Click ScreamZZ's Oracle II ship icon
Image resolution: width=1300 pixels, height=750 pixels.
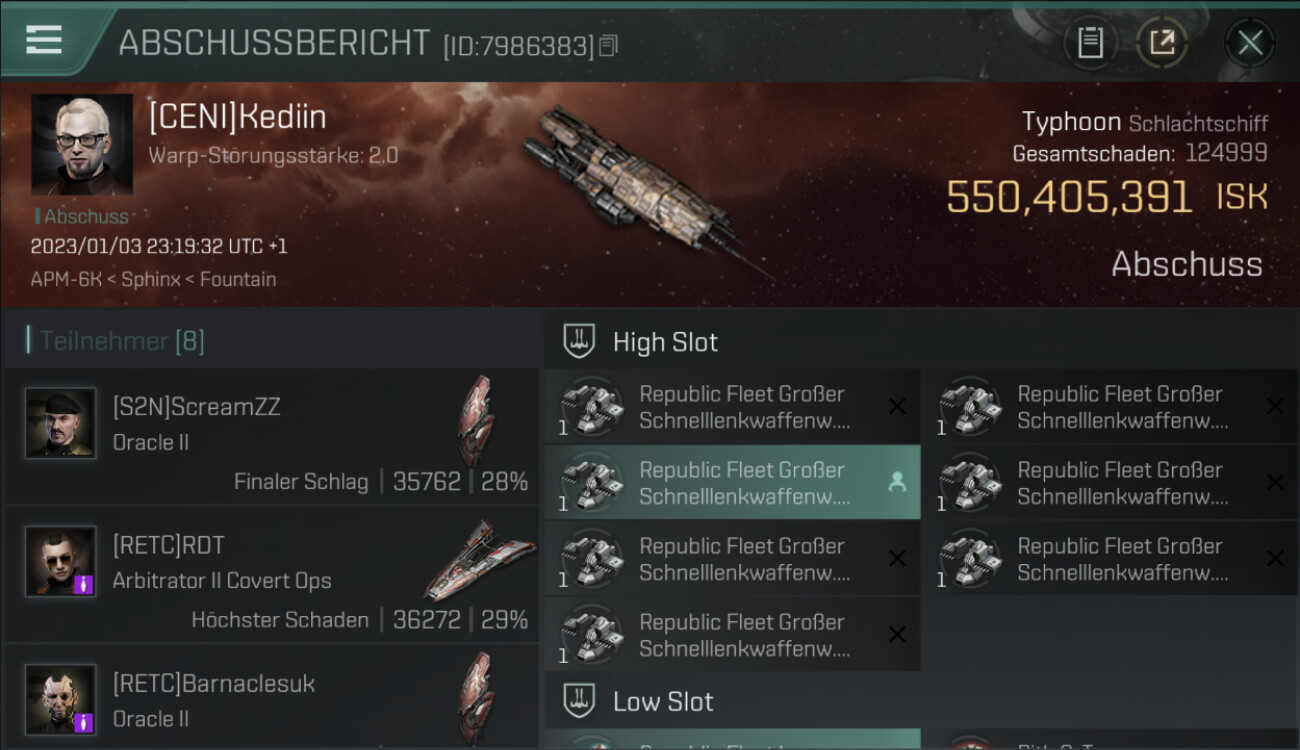click(x=477, y=419)
